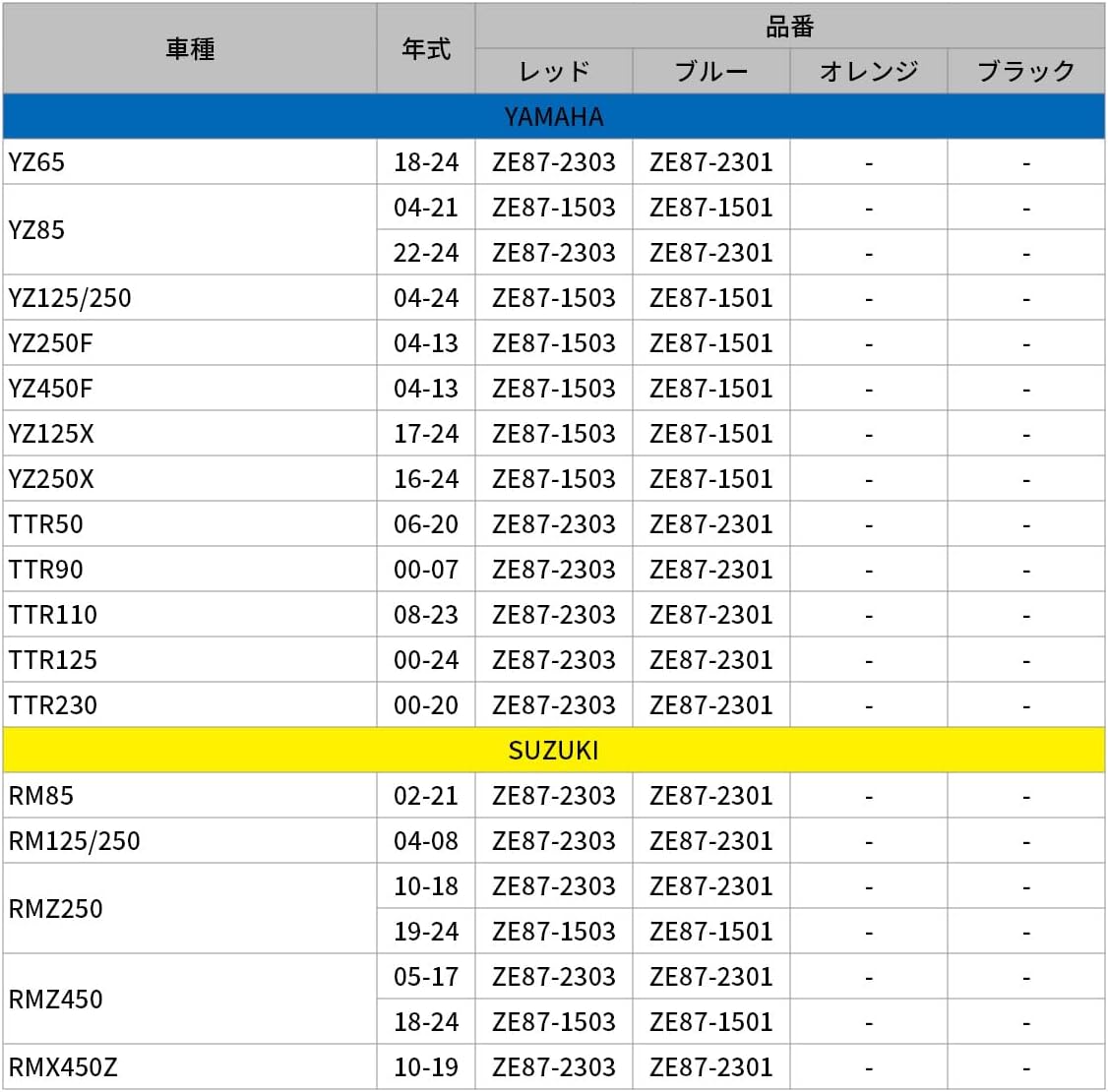Click the TTR110 model name
This screenshot has height=1092, width=1108.
pos(52,615)
